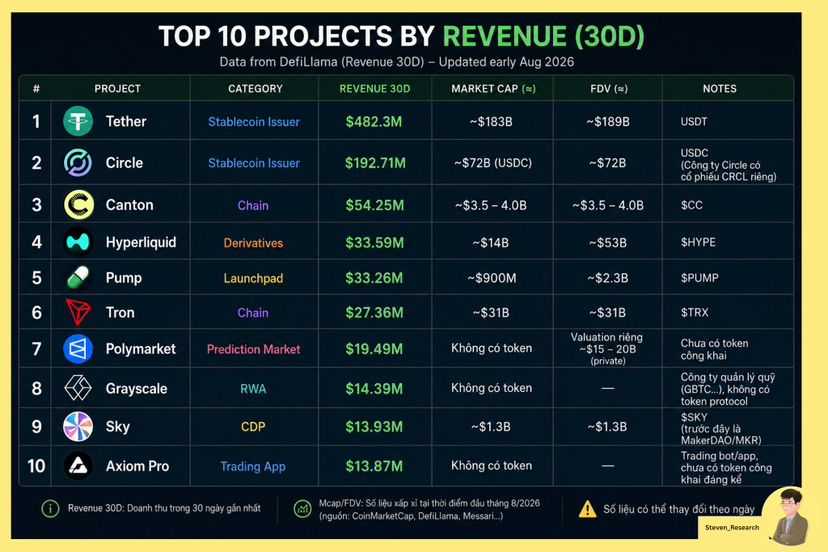Click the Steven_Research label
Viewport: 828px width, 552px height.
732,528
